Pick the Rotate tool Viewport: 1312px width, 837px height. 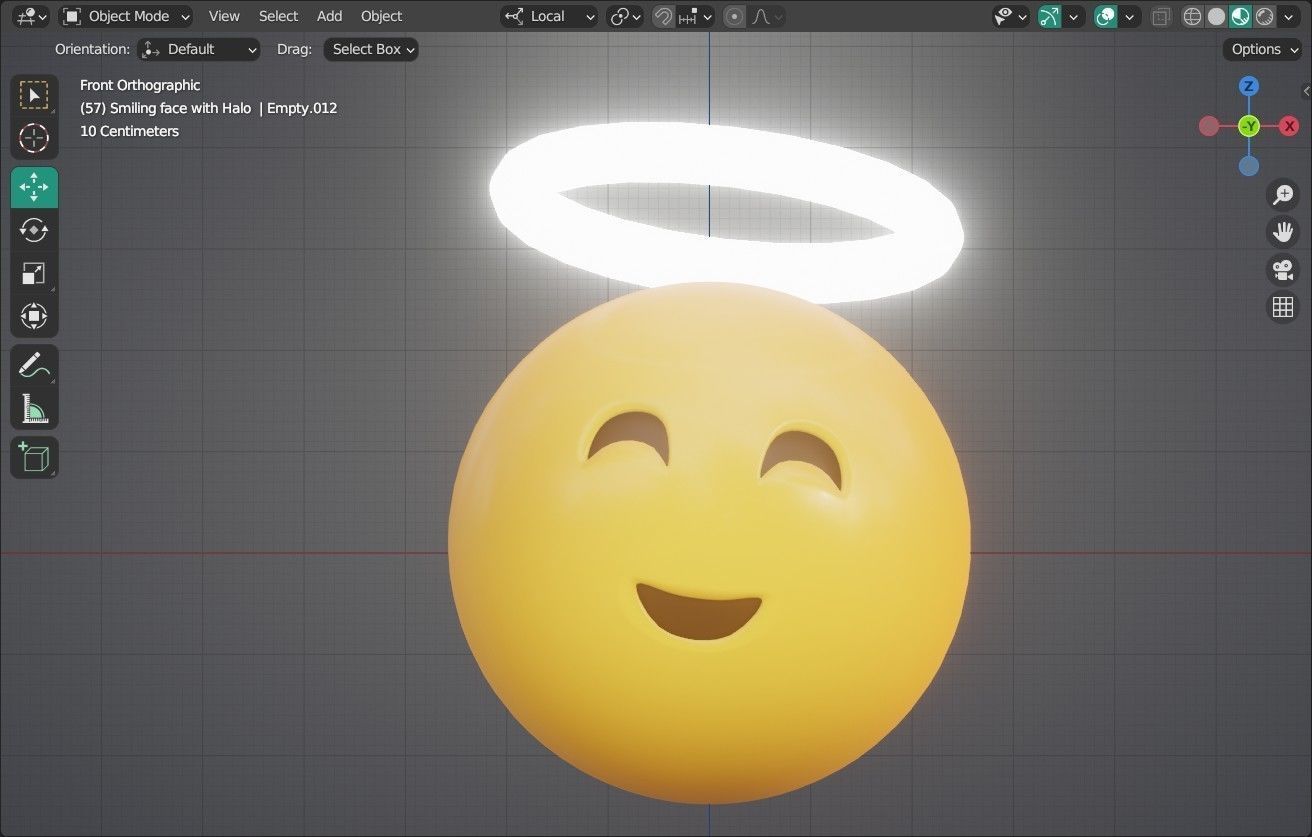34,230
